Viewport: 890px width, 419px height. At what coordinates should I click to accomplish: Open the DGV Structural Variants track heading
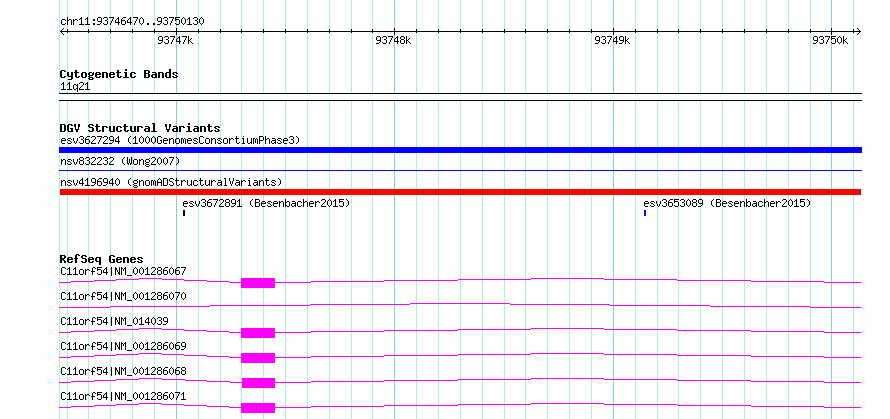click(x=140, y=128)
